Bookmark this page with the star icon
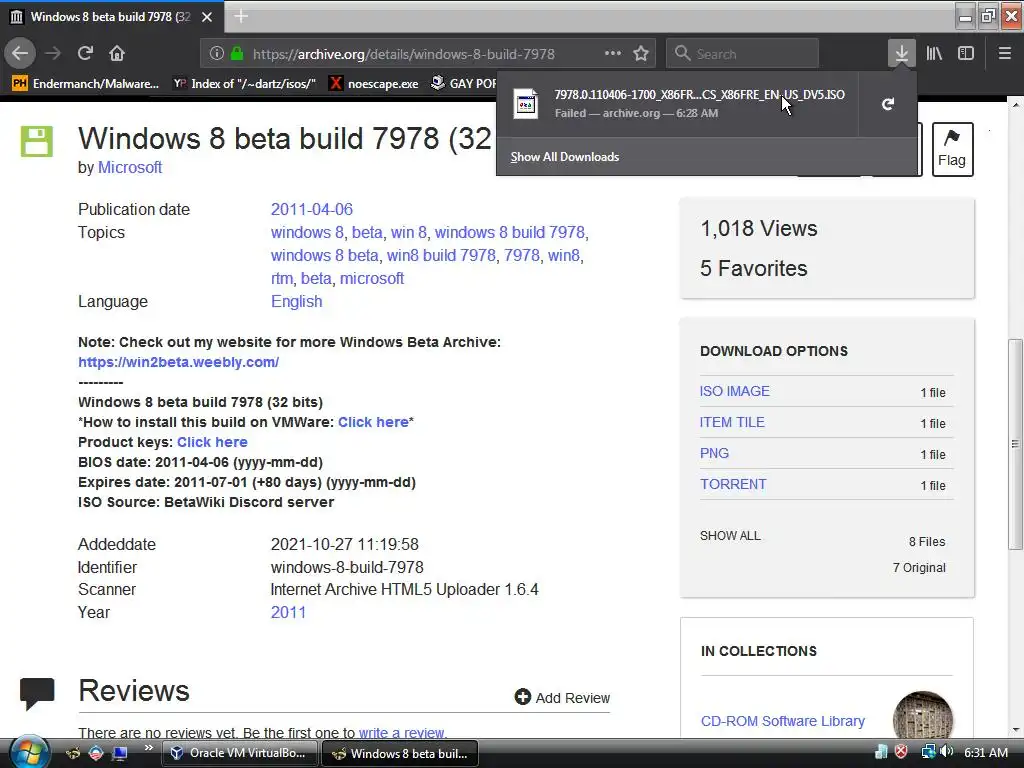The image size is (1024, 768). (x=641, y=54)
